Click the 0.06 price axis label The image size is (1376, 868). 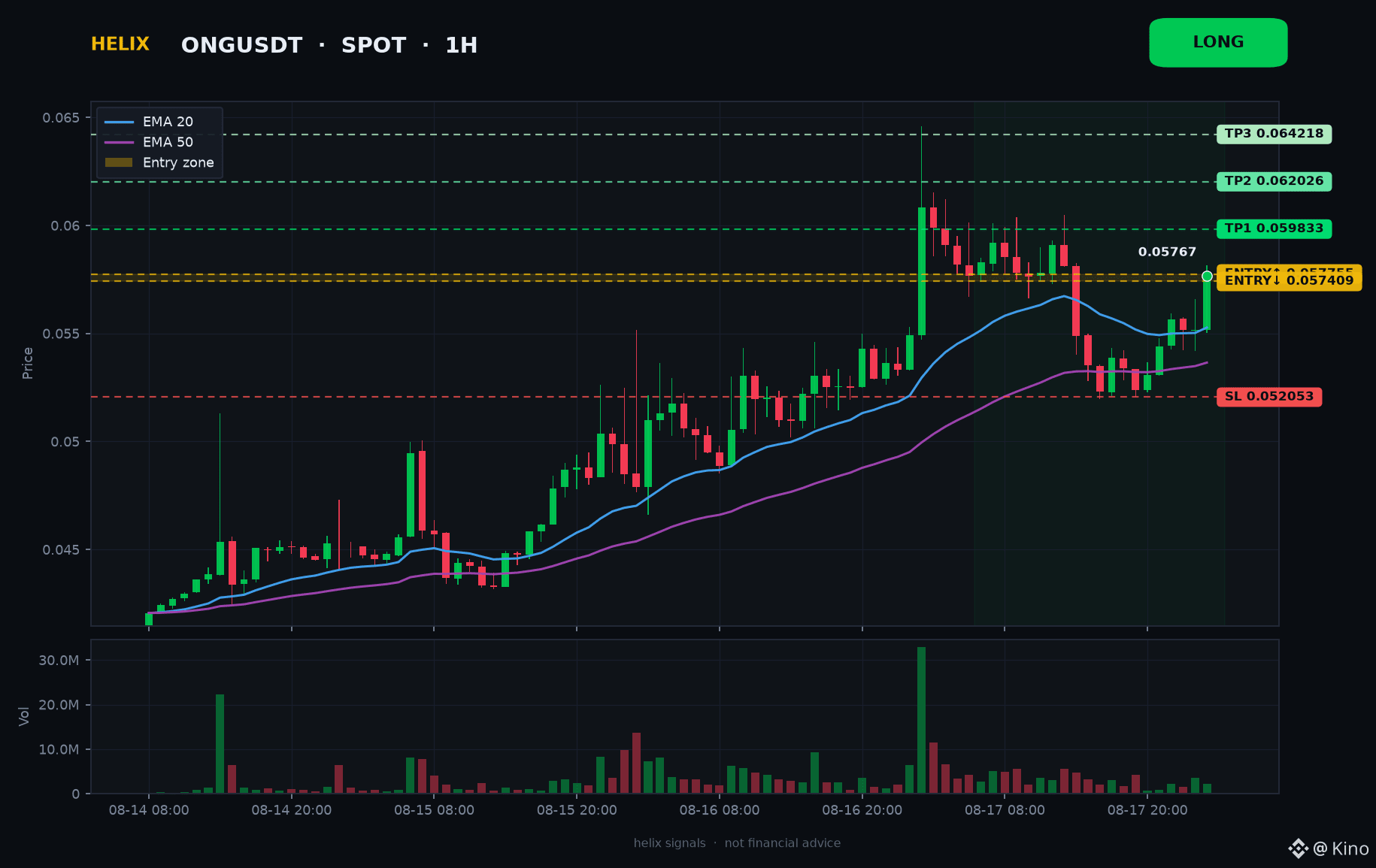pyautogui.click(x=65, y=226)
